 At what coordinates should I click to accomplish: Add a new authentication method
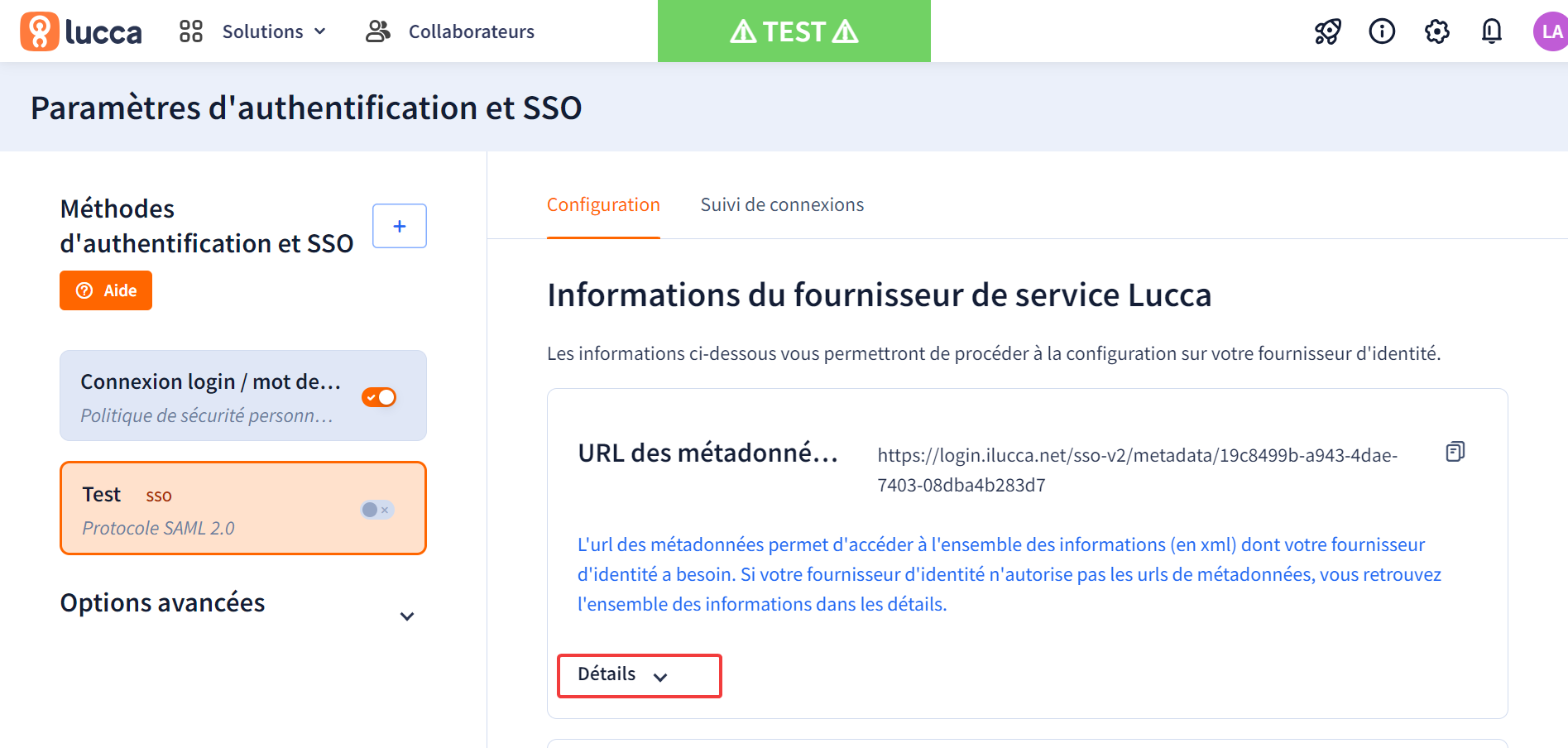[400, 226]
